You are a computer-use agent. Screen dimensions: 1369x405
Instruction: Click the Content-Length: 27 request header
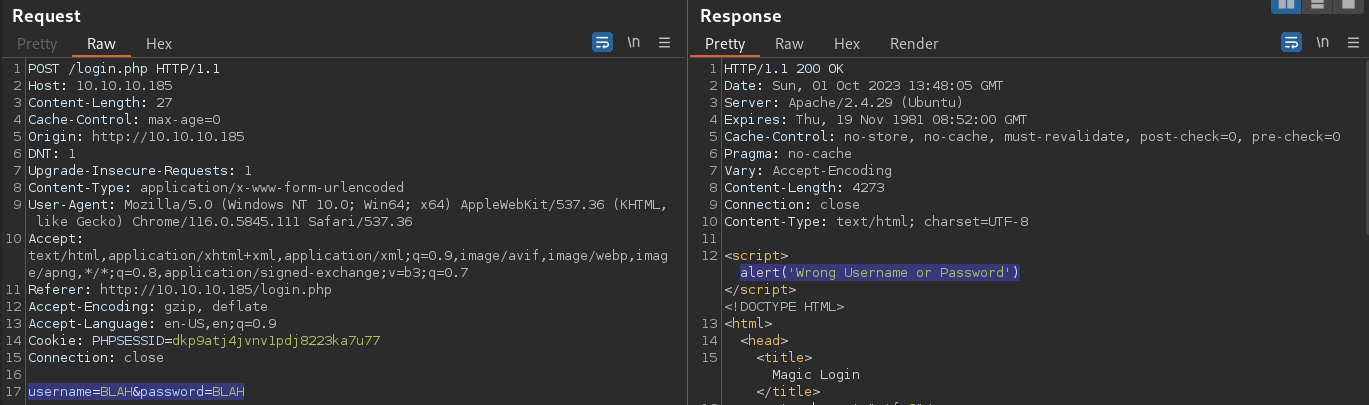point(100,102)
